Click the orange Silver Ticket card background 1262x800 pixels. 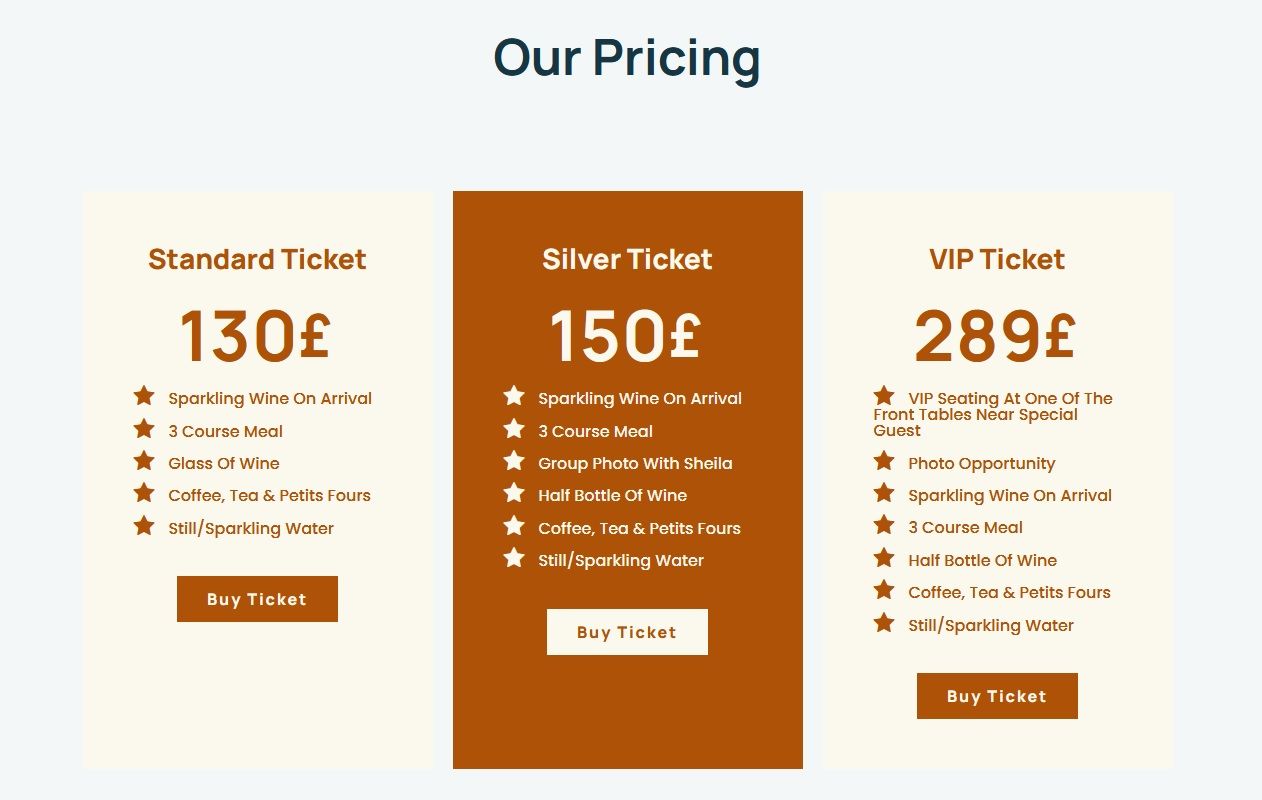(627, 730)
